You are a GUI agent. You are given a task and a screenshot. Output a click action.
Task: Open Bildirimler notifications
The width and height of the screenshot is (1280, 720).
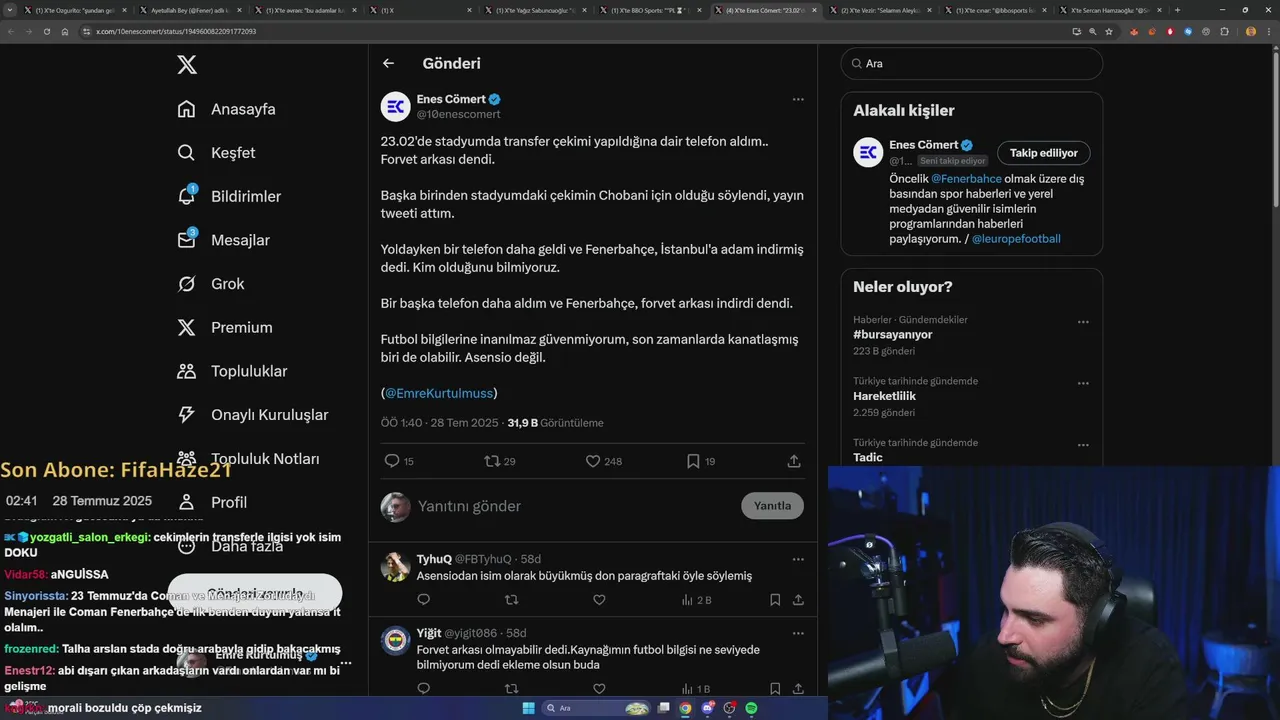246,197
